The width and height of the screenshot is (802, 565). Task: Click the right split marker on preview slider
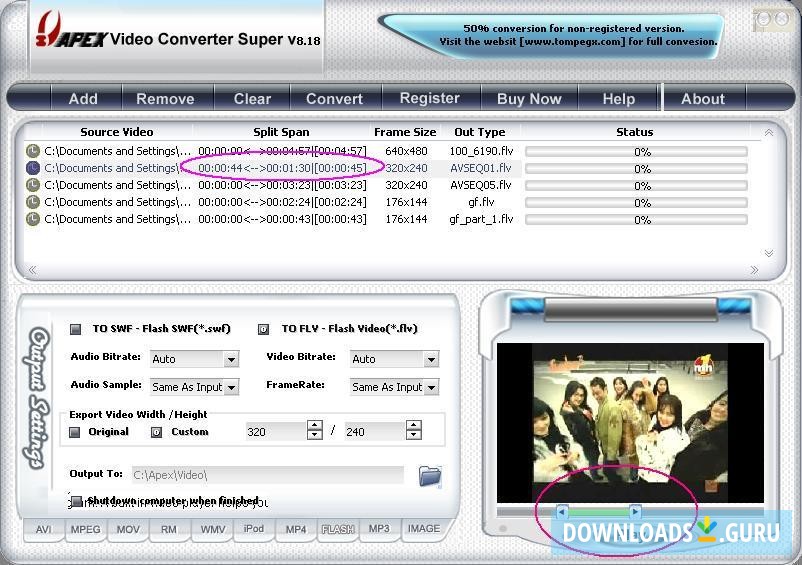(635, 511)
